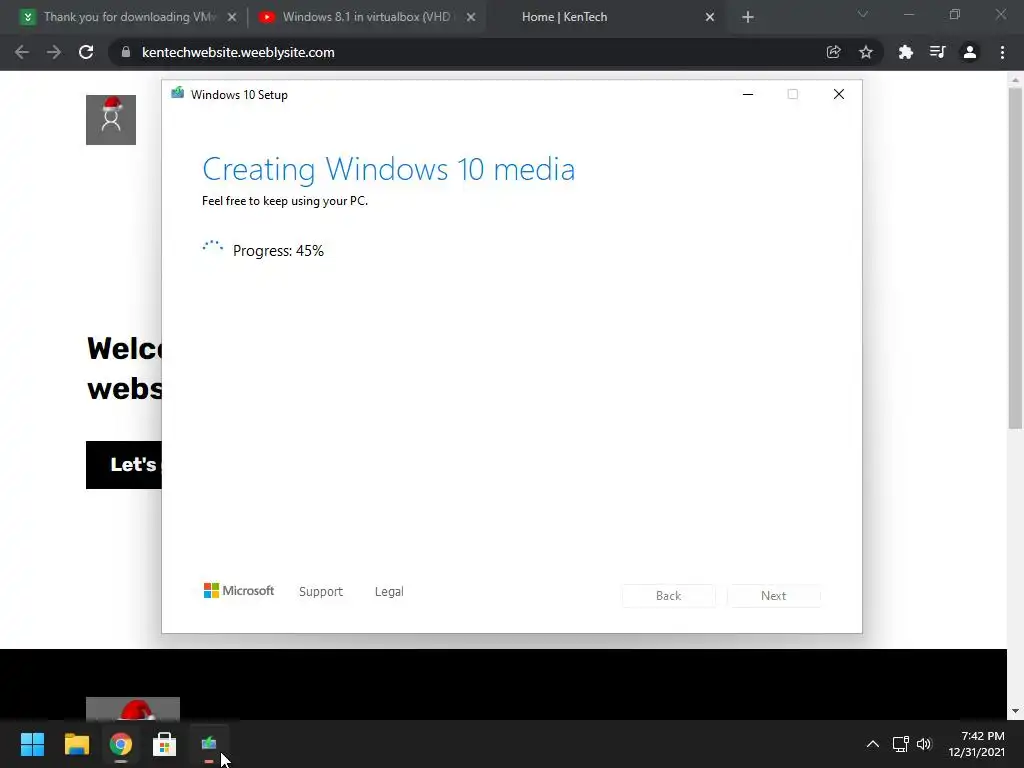
Task: Click the 'Feel free to keep using your PC.' text
Action: point(285,201)
